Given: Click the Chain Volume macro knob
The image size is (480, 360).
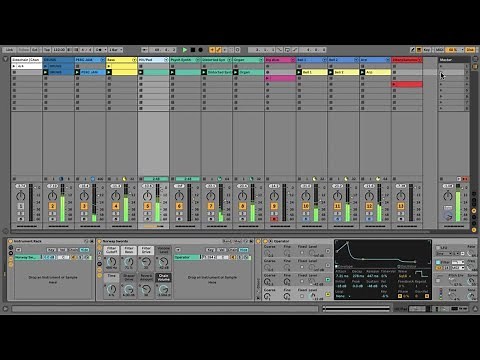Looking at the screenshot, I should tap(163, 289).
